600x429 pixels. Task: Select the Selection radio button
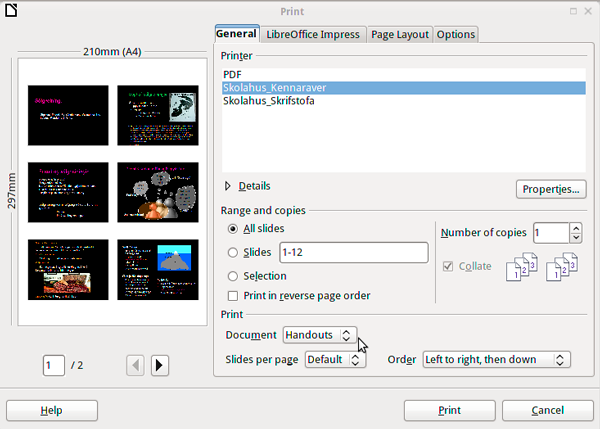tap(233, 276)
